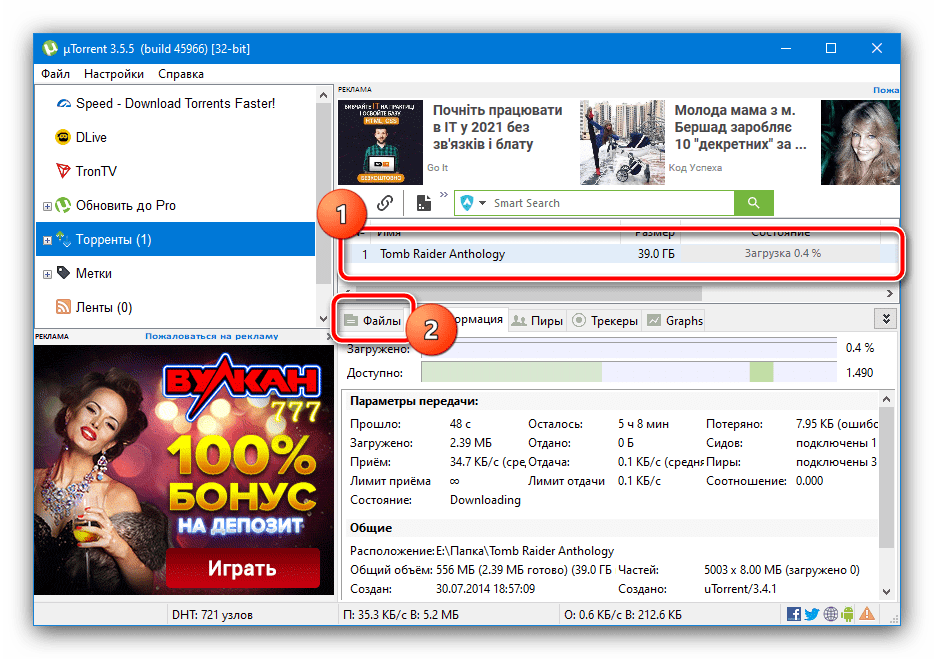Expand the Метки tree node
Image resolution: width=934 pixels, height=659 pixels.
[x=47, y=274]
